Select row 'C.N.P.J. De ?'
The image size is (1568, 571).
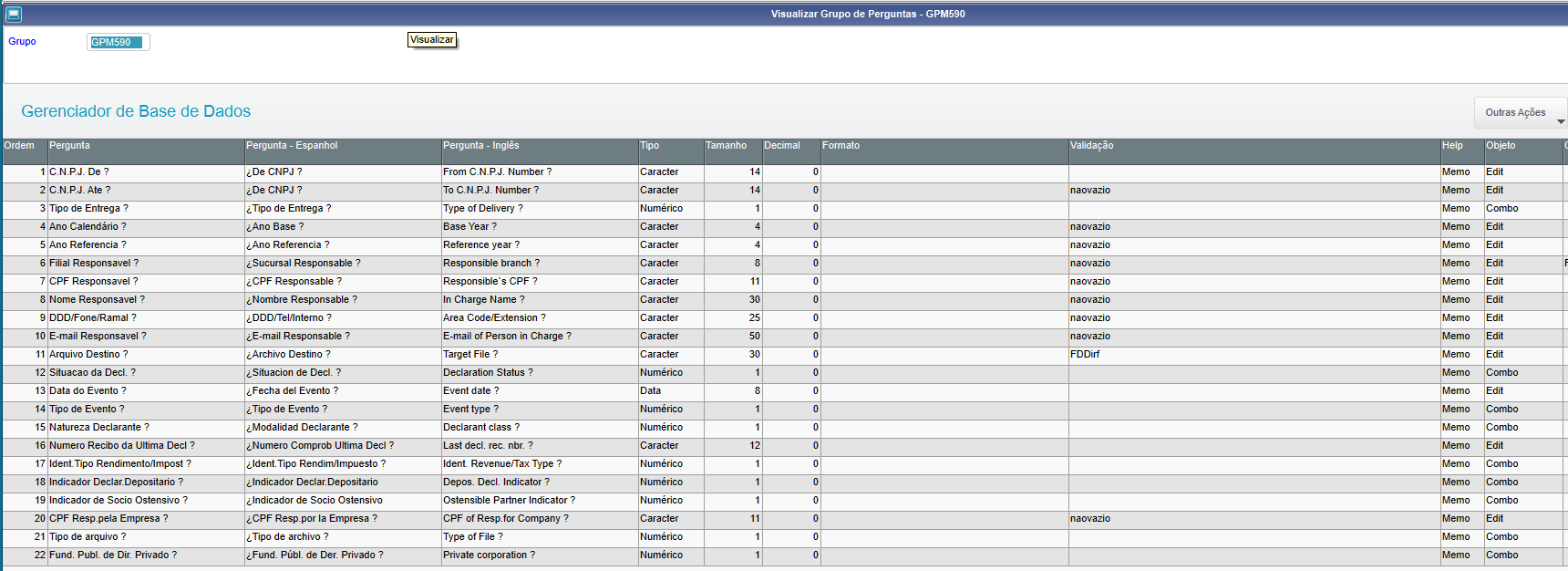784,172
